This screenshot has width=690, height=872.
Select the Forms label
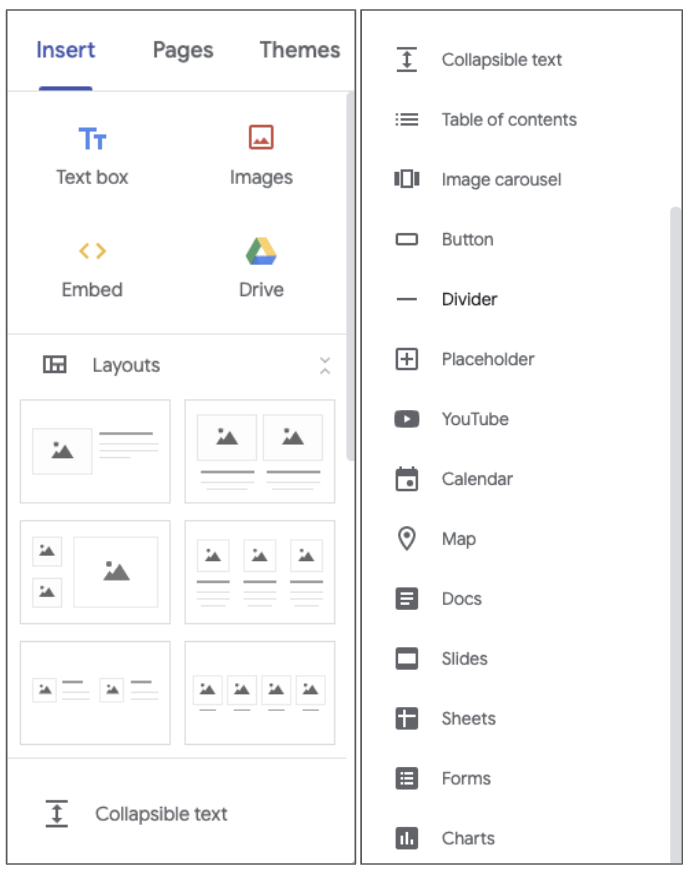[x=466, y=778]
